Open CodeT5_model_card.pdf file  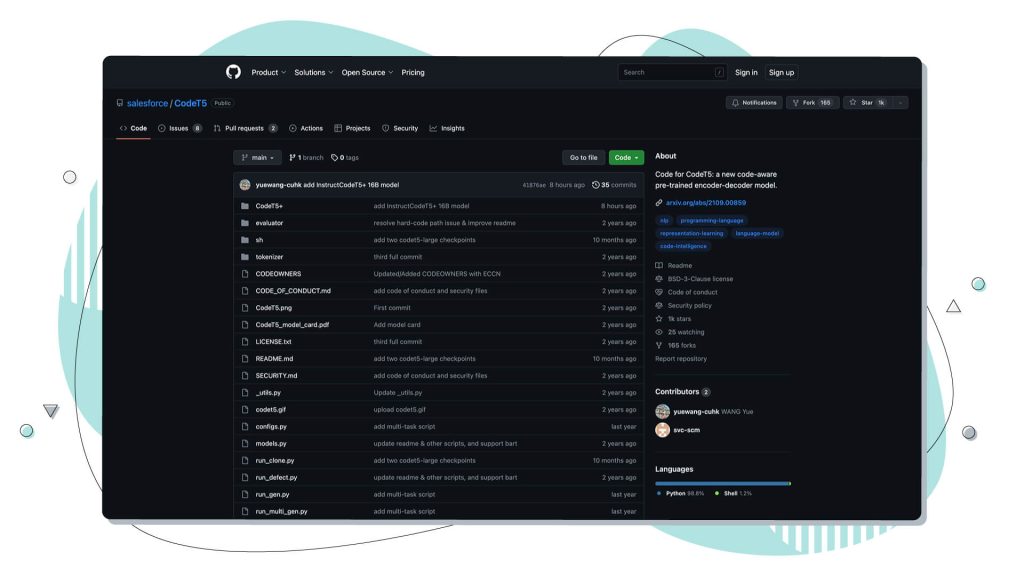tap(292, 325)
